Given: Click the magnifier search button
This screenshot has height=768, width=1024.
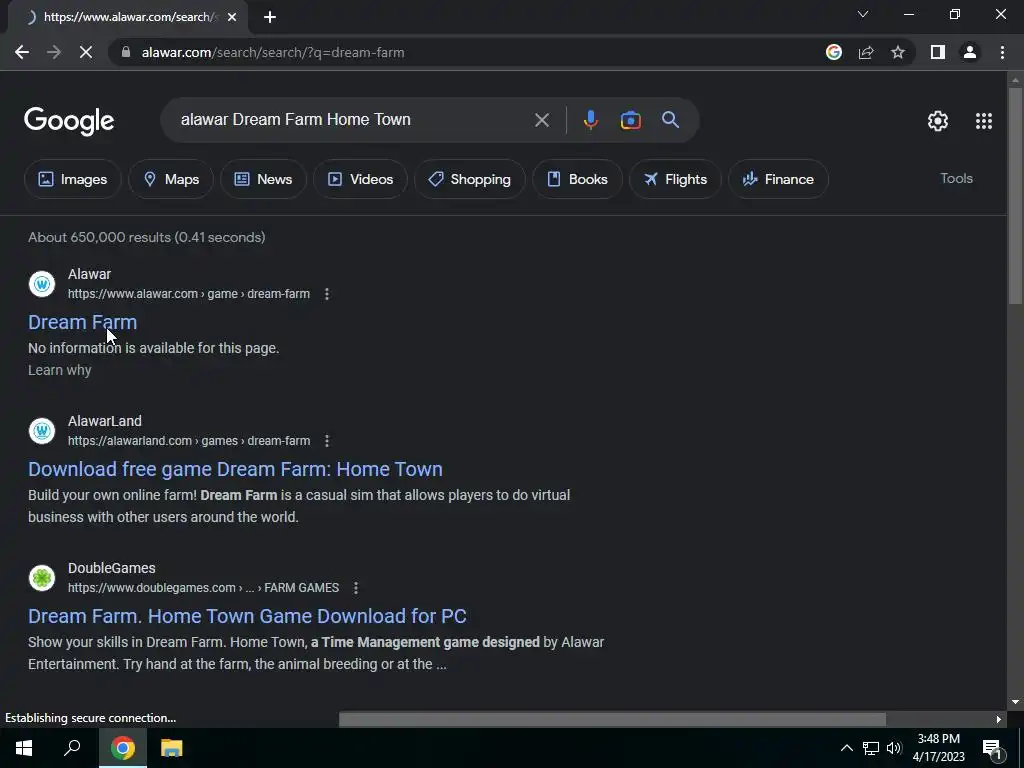Looking at the screenshot, I should click(670, 120).
